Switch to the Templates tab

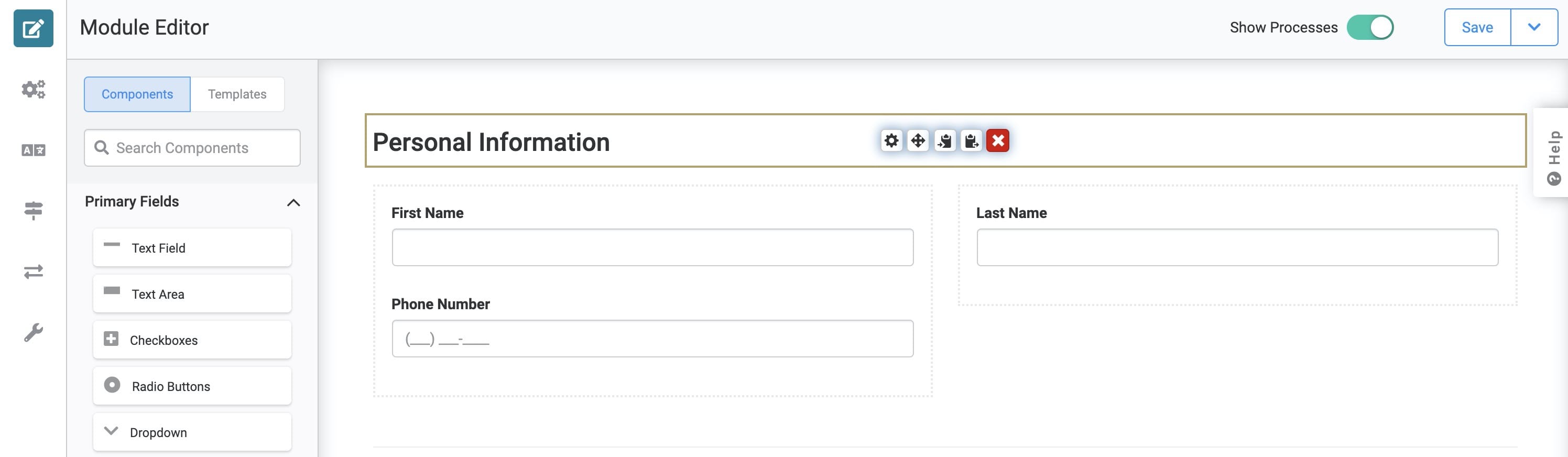point(237,94)
